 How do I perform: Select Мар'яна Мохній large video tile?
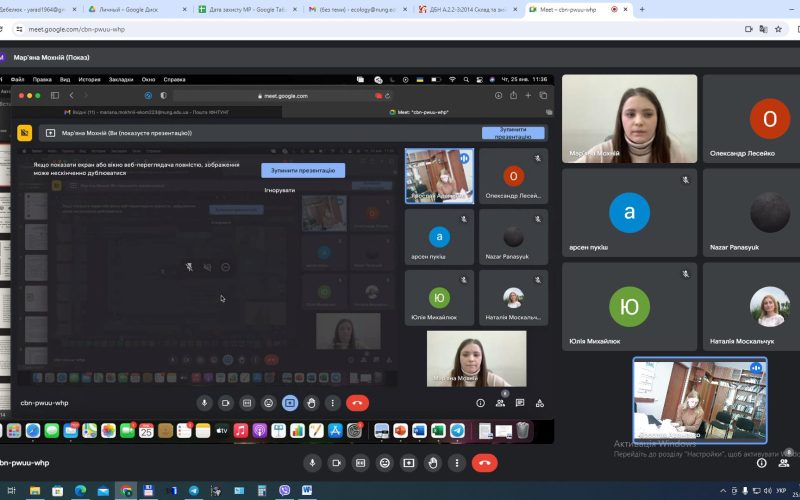[630, 119]
